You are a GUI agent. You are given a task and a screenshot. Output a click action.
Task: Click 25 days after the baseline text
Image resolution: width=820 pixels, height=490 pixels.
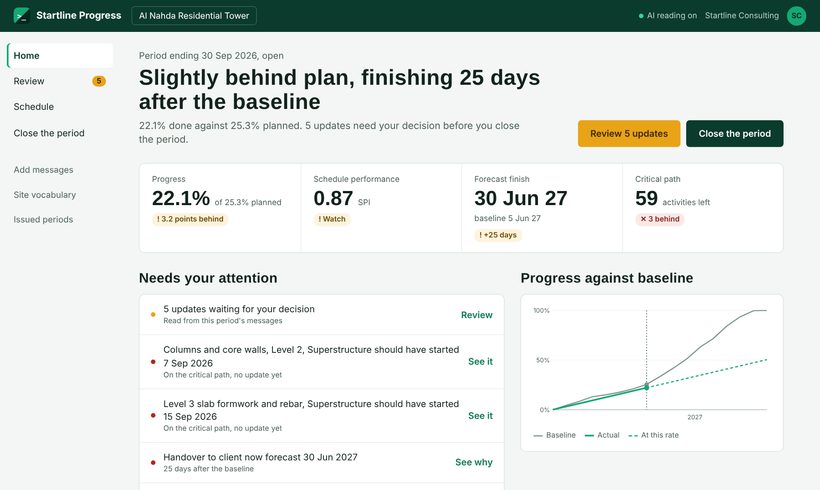(209, 469)
